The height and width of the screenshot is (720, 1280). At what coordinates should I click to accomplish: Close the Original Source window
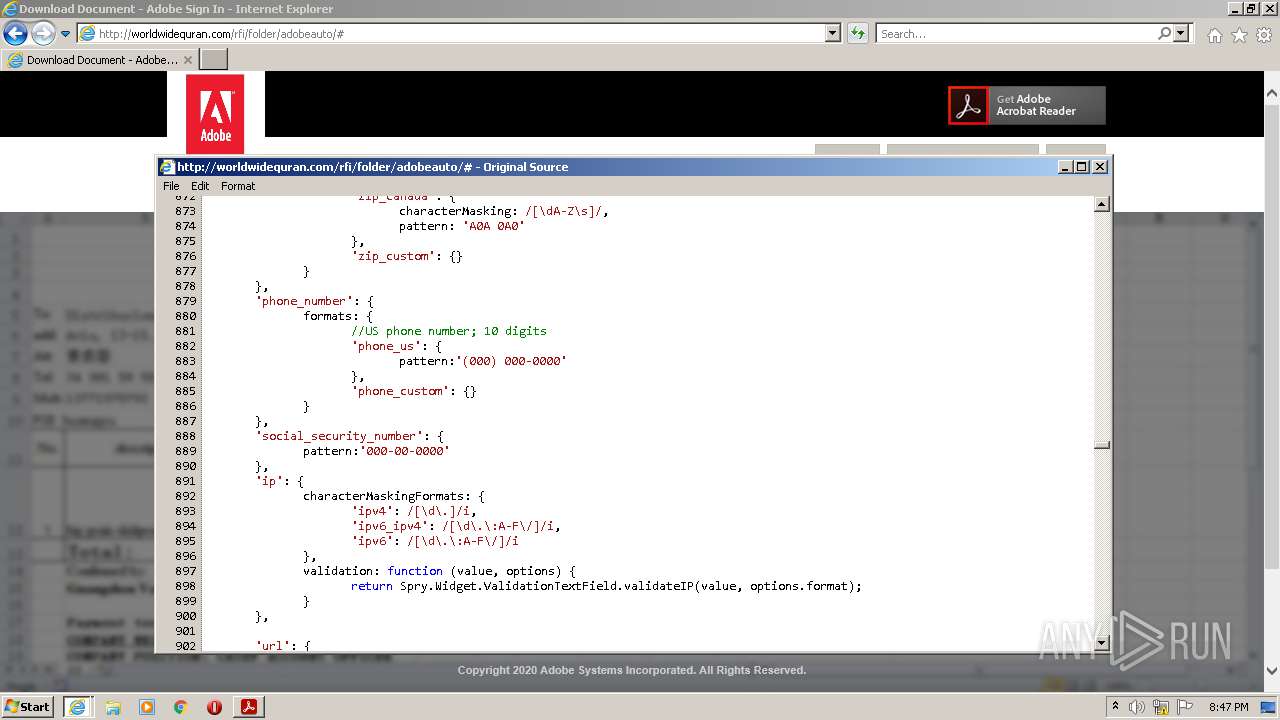pos(1100,167)
